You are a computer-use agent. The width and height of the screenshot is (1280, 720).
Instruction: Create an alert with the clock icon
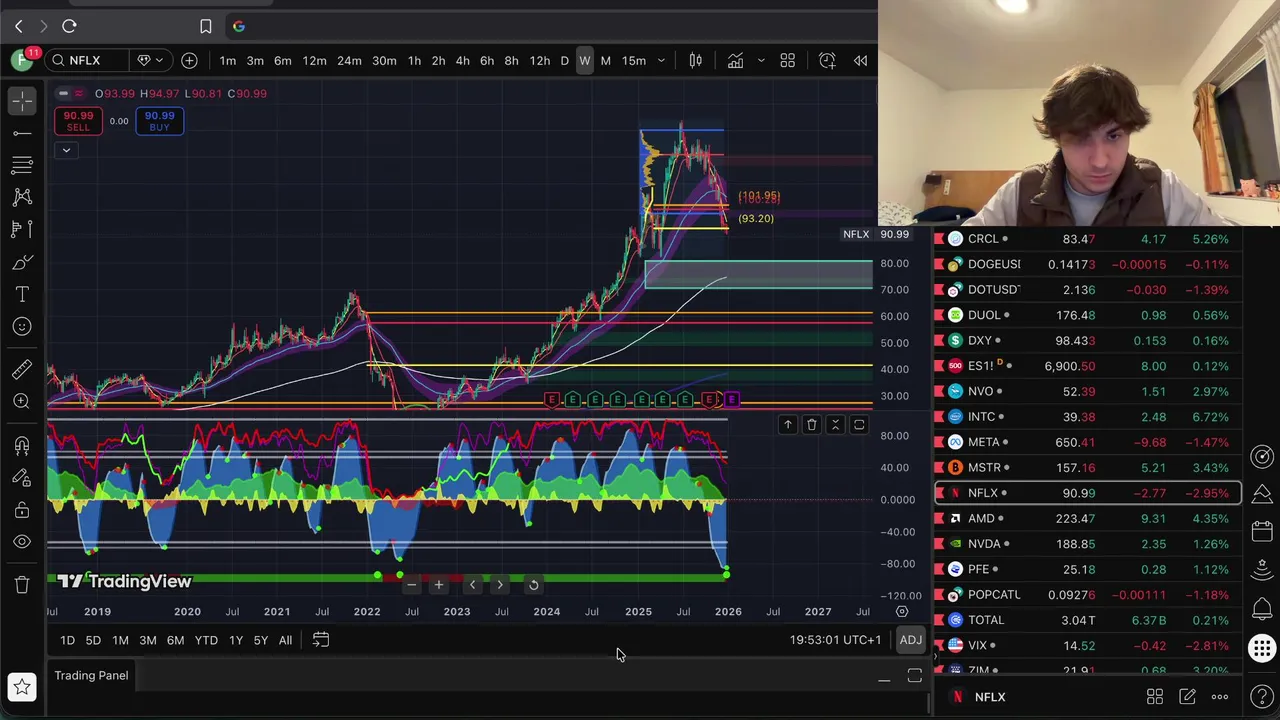[827, 61]
